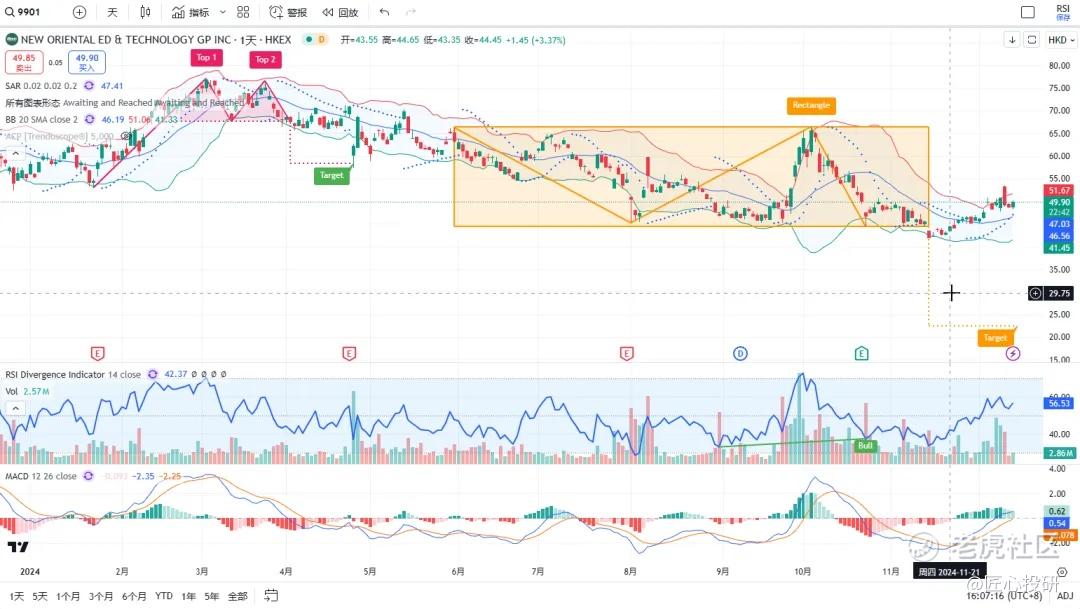Image resolution: width=1080 pixels, height=609 pixels.
Task: Select the BB 20 SMA close 2 legend
Action: tap(42, 119)
